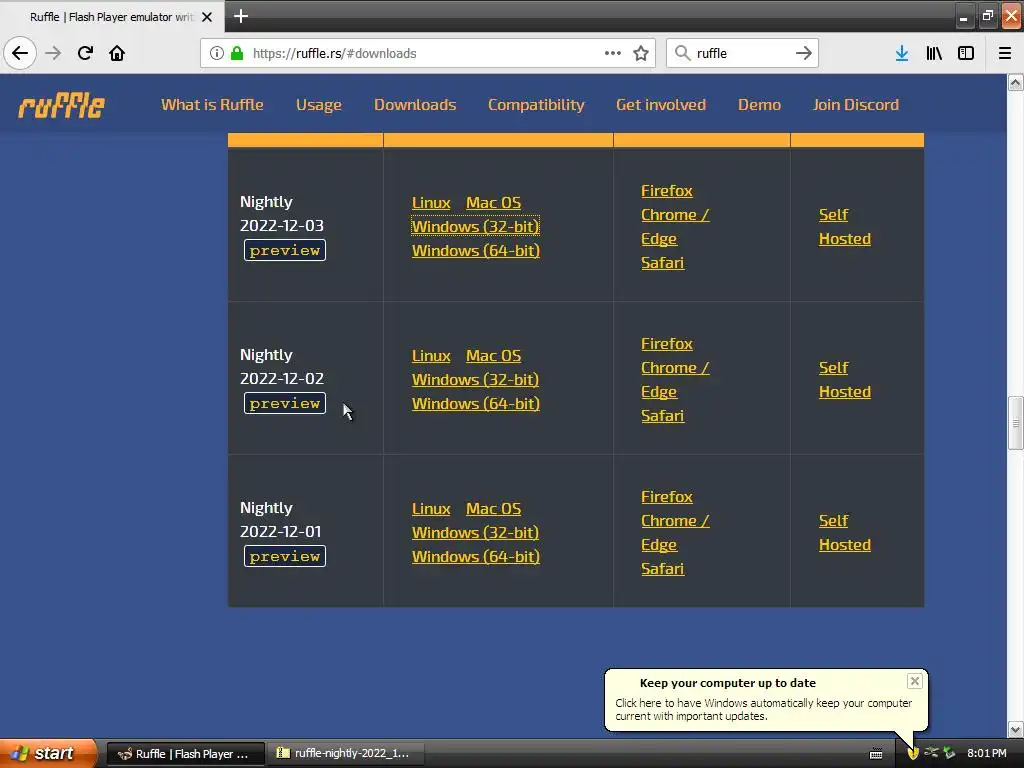Open page actions three-dot menu

point(613,53)
